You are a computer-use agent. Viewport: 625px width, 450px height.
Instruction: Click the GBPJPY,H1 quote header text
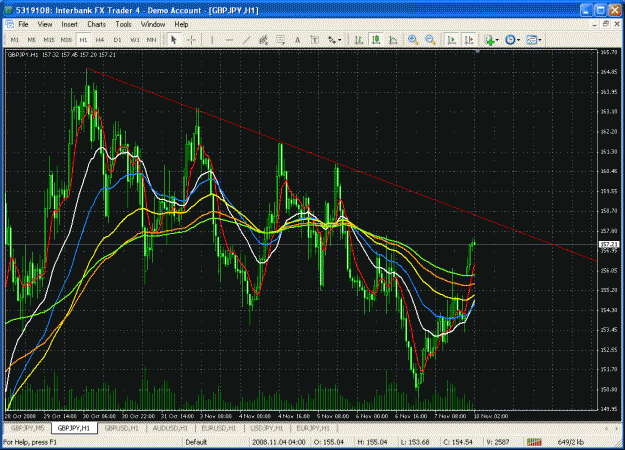[x=62, y=55]
